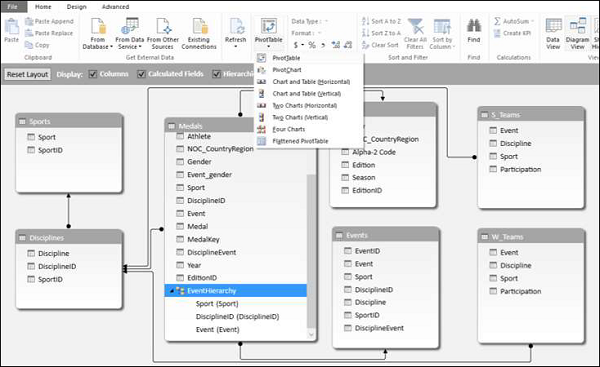Click the Reset Layout button
Viewport: 600px width, 367px height.
[x=28, y=74]
